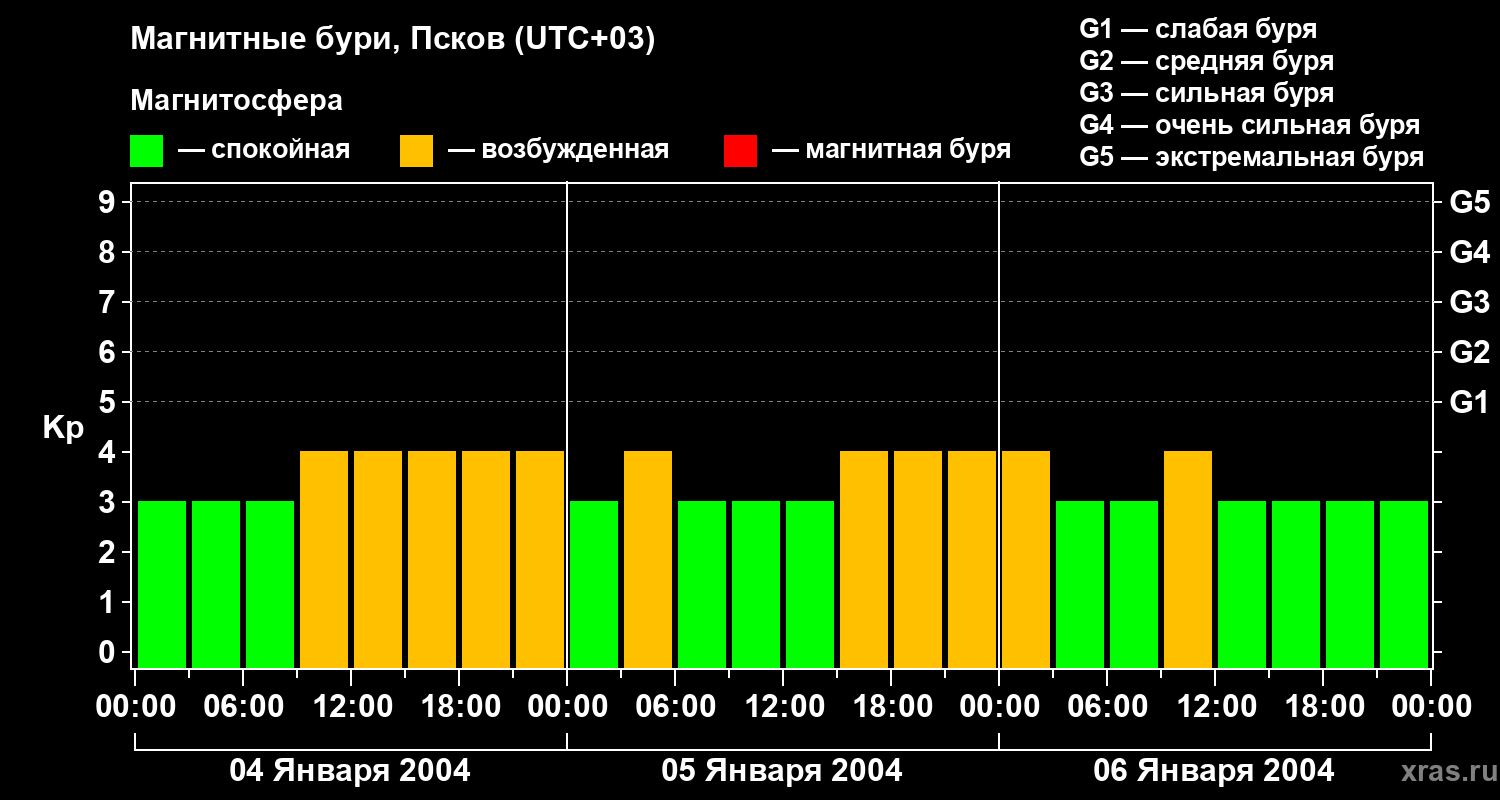Click the lone orange bar before 06:00 on 05 January

click(648, 559)
